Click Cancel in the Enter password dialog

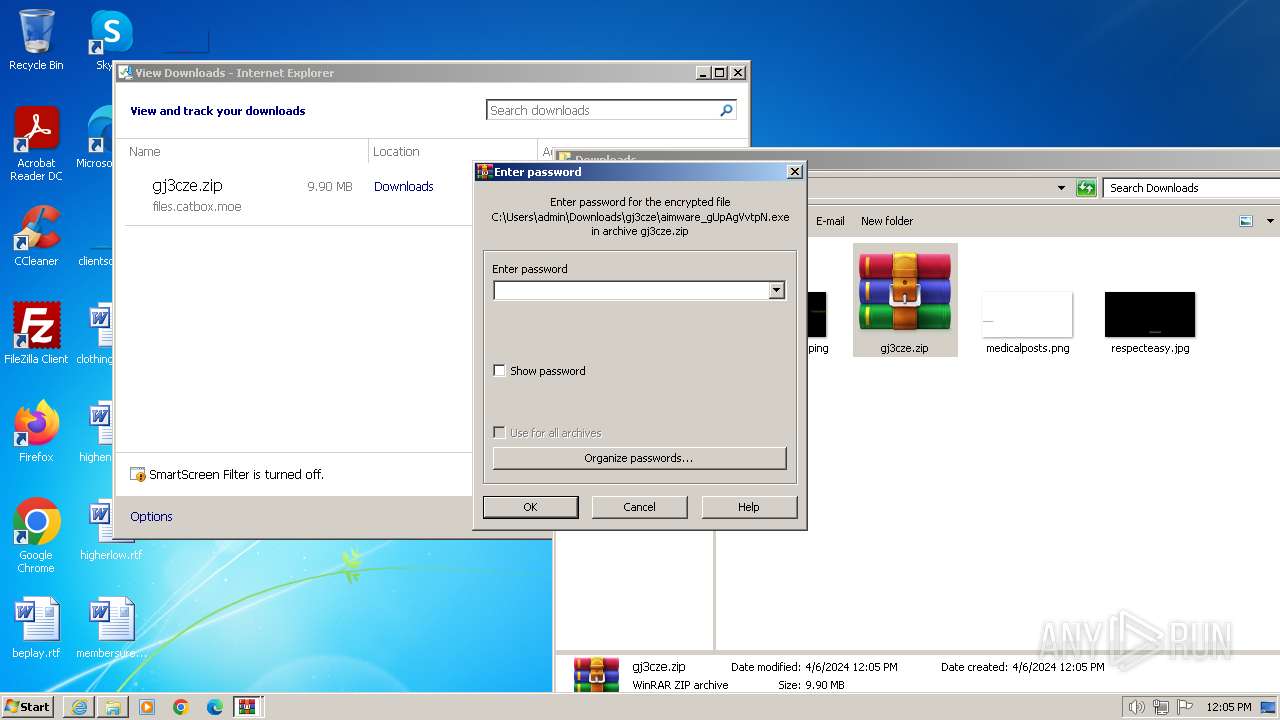click(x=640, y=507)
